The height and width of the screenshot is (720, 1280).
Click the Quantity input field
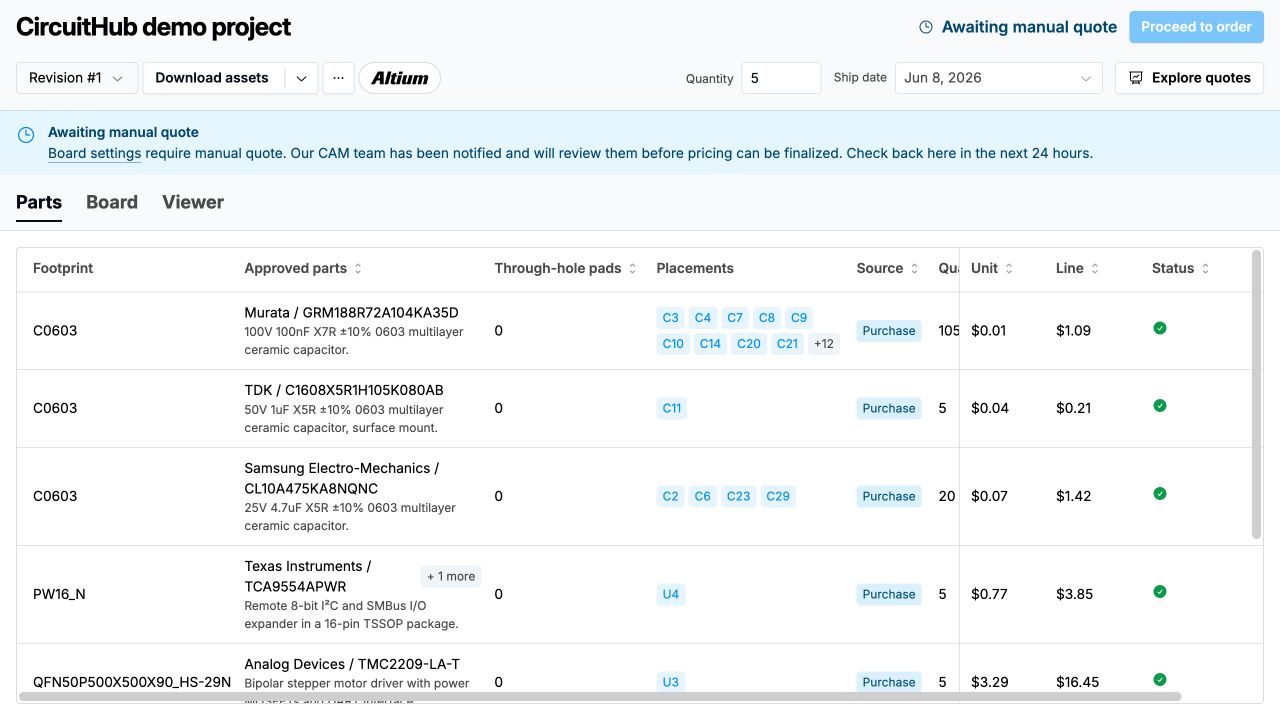[781, 78]
